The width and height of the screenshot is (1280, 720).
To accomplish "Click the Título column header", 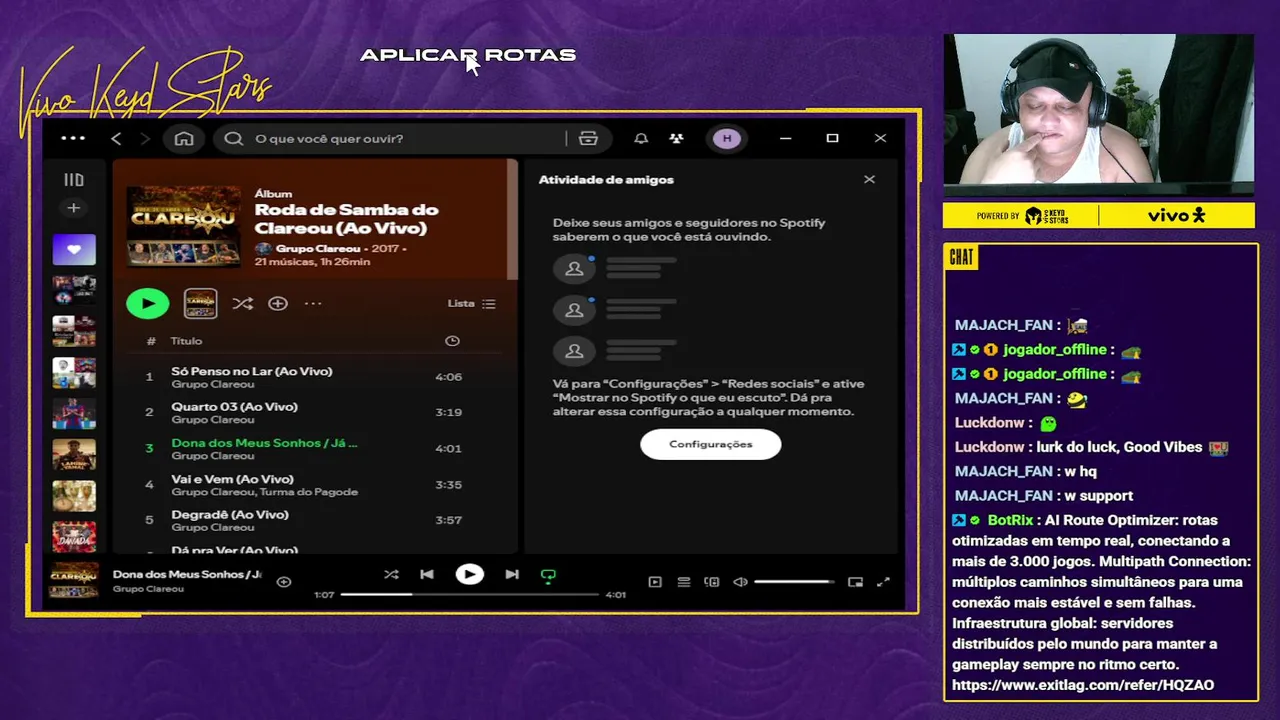I will [186, 341].
